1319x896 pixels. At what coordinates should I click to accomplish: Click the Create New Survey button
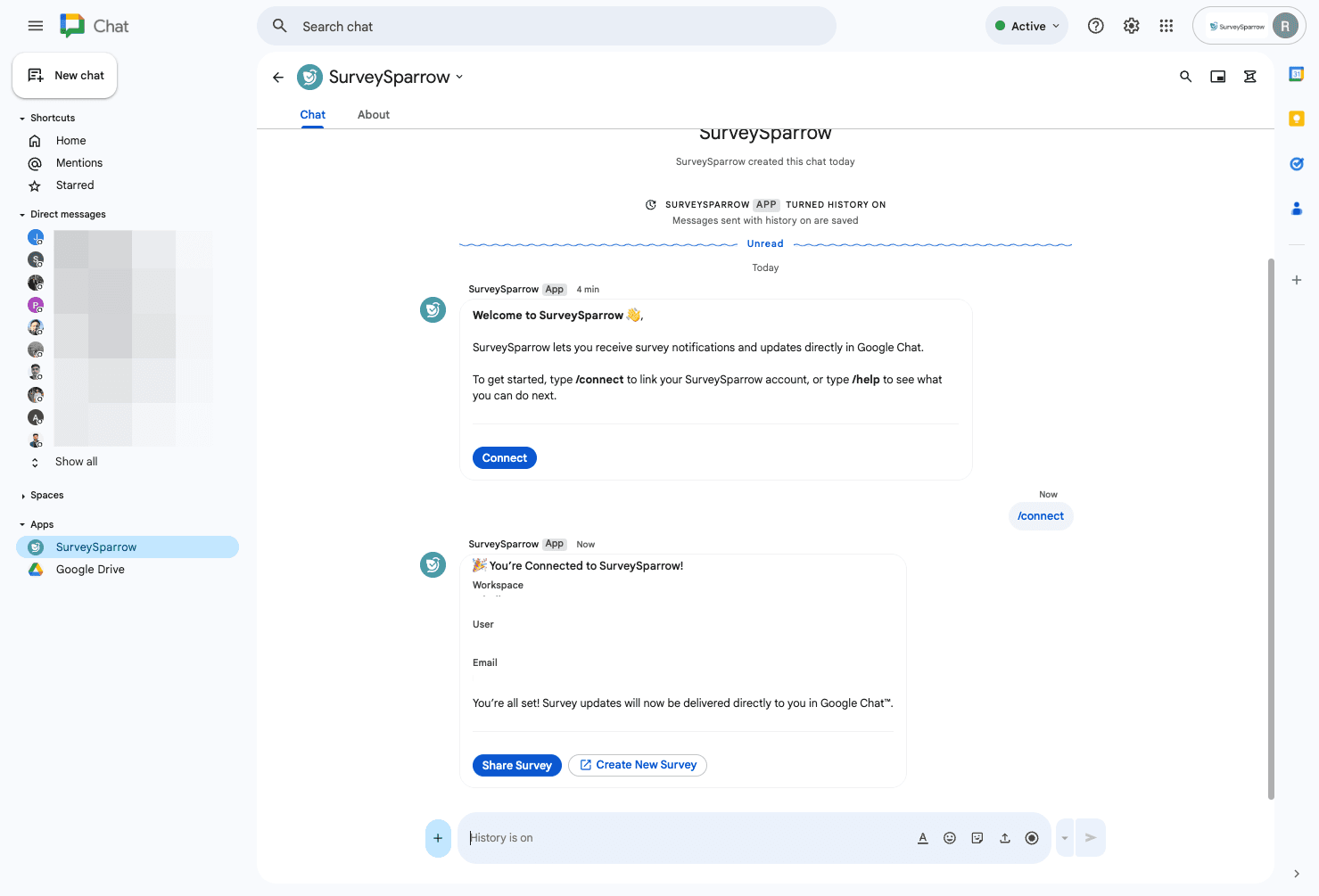(x=637, y=765)
